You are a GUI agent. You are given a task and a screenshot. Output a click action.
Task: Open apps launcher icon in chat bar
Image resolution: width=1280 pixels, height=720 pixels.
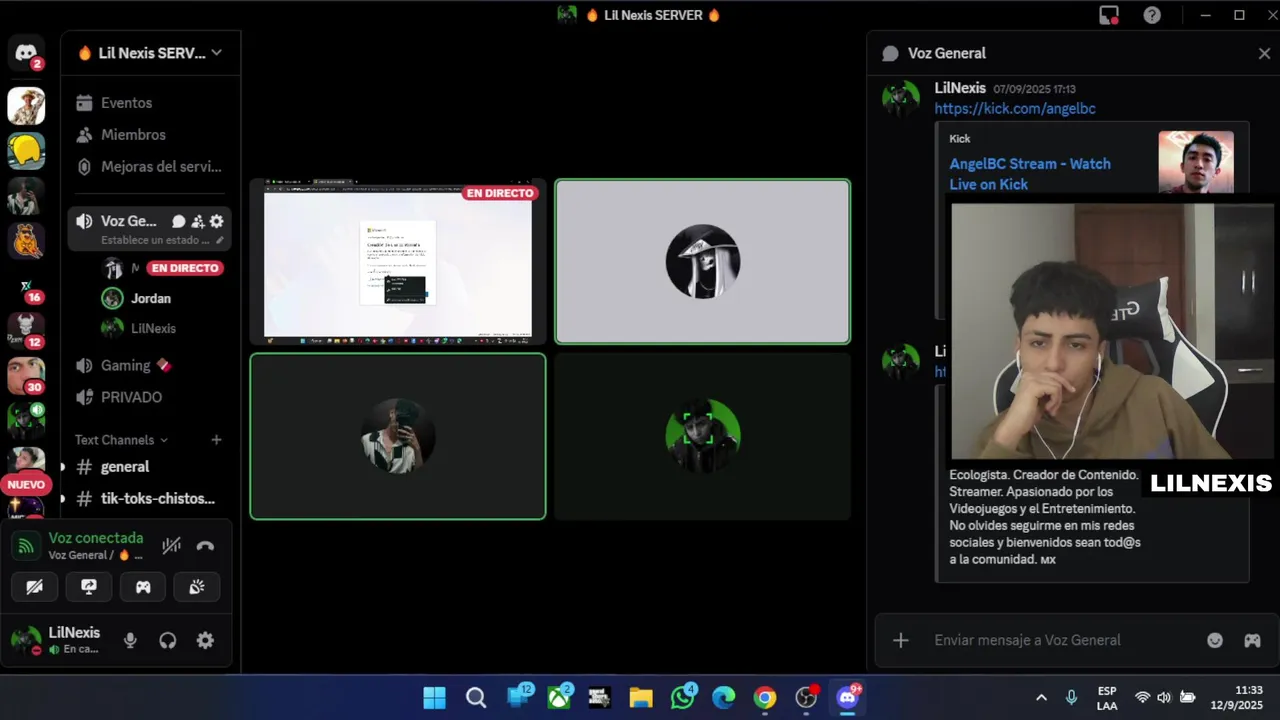pyautogui.click(x=1252, y=640)
